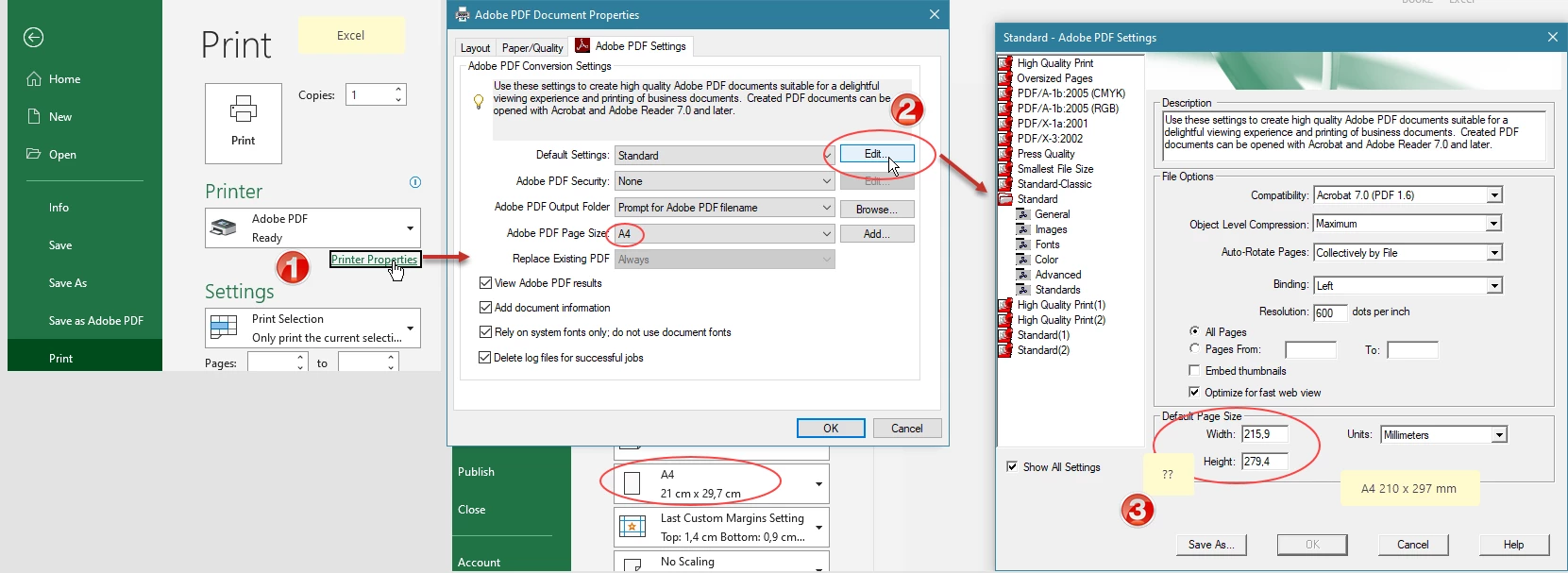Click the printer info icon next to Printer heading
This screenshot has height=573, width=1568.
tap(414, 182)
